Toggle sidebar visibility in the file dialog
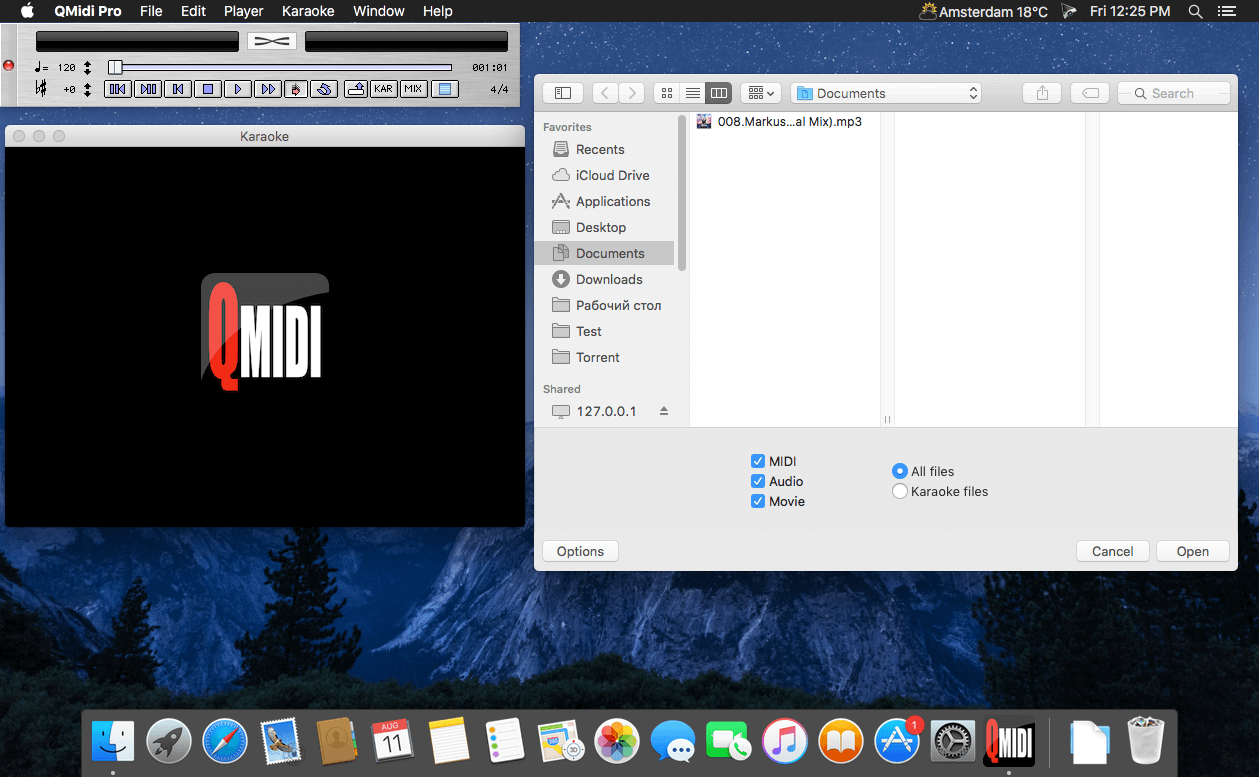 (563, 93)
